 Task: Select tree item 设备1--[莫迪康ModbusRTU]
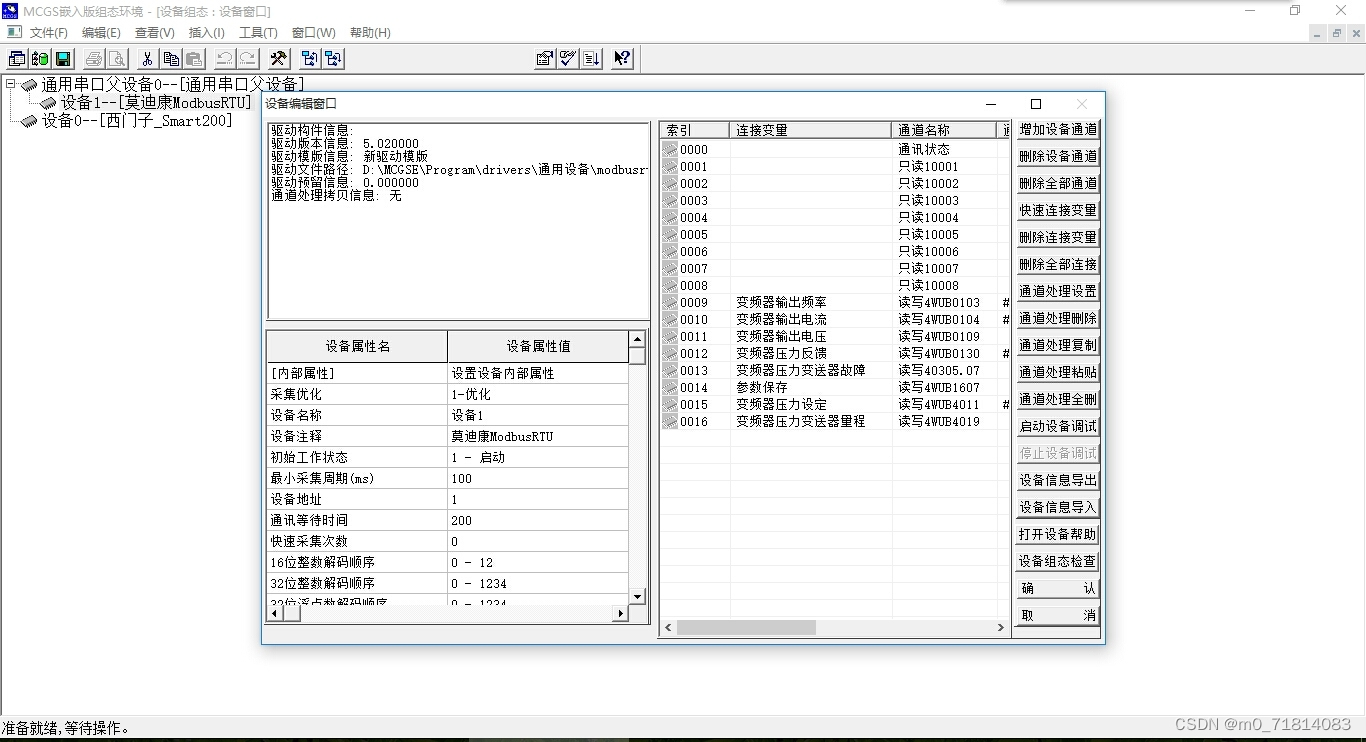coord(156,103)
